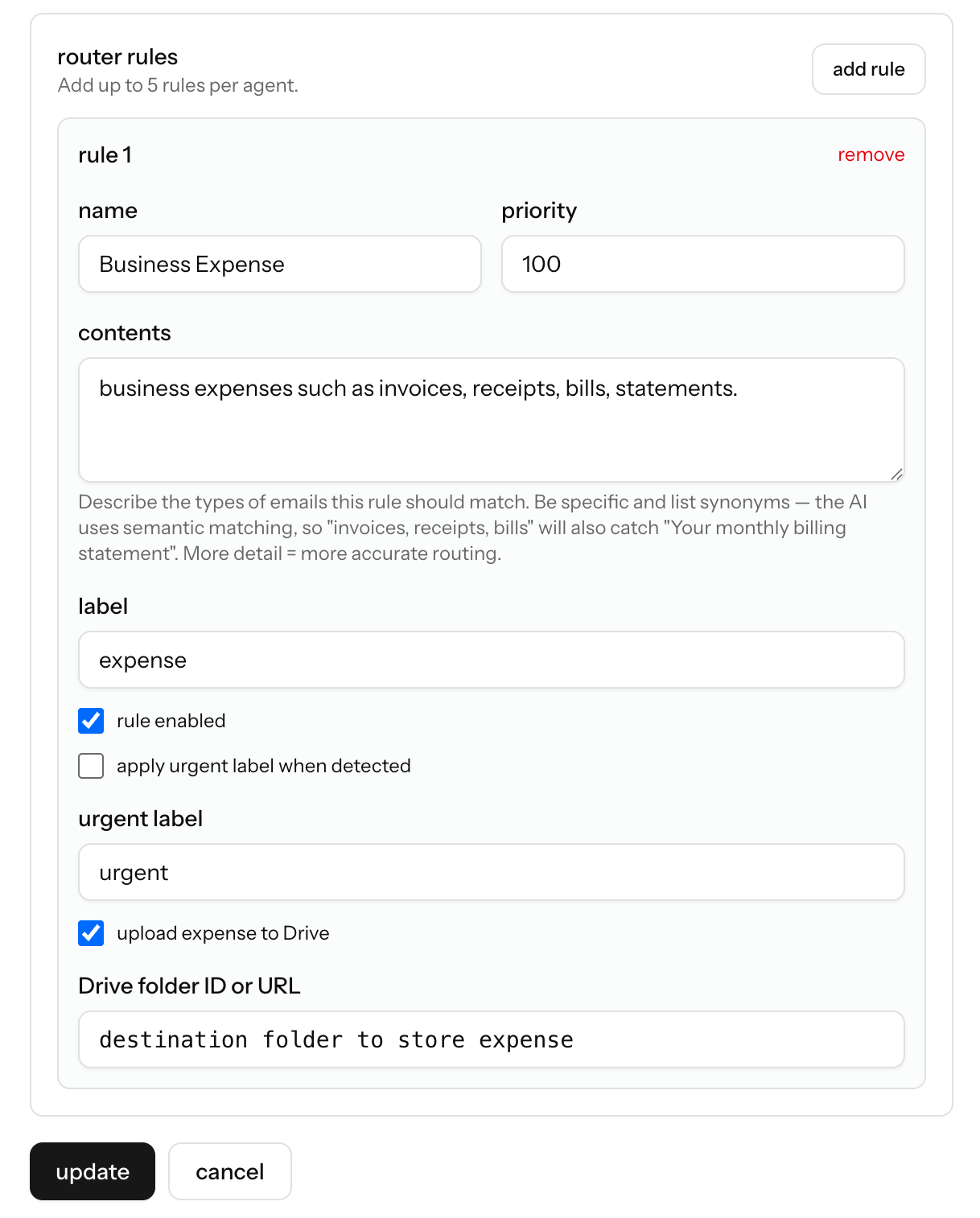The height and width of the screenshot is (1218, 980).
Task: Remove rule 1 using the red link
Action: coord(871,154)
